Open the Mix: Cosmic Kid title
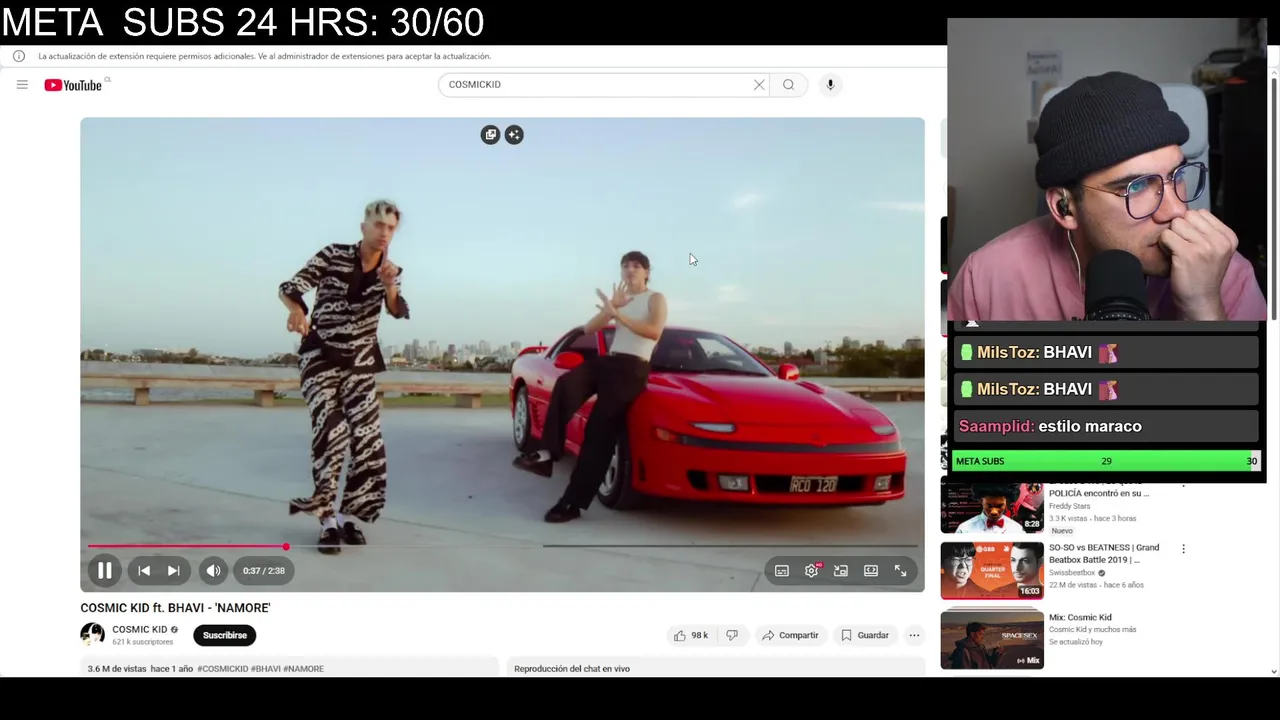Viewport: 1280px width, 720px height. pos(1080,618)
